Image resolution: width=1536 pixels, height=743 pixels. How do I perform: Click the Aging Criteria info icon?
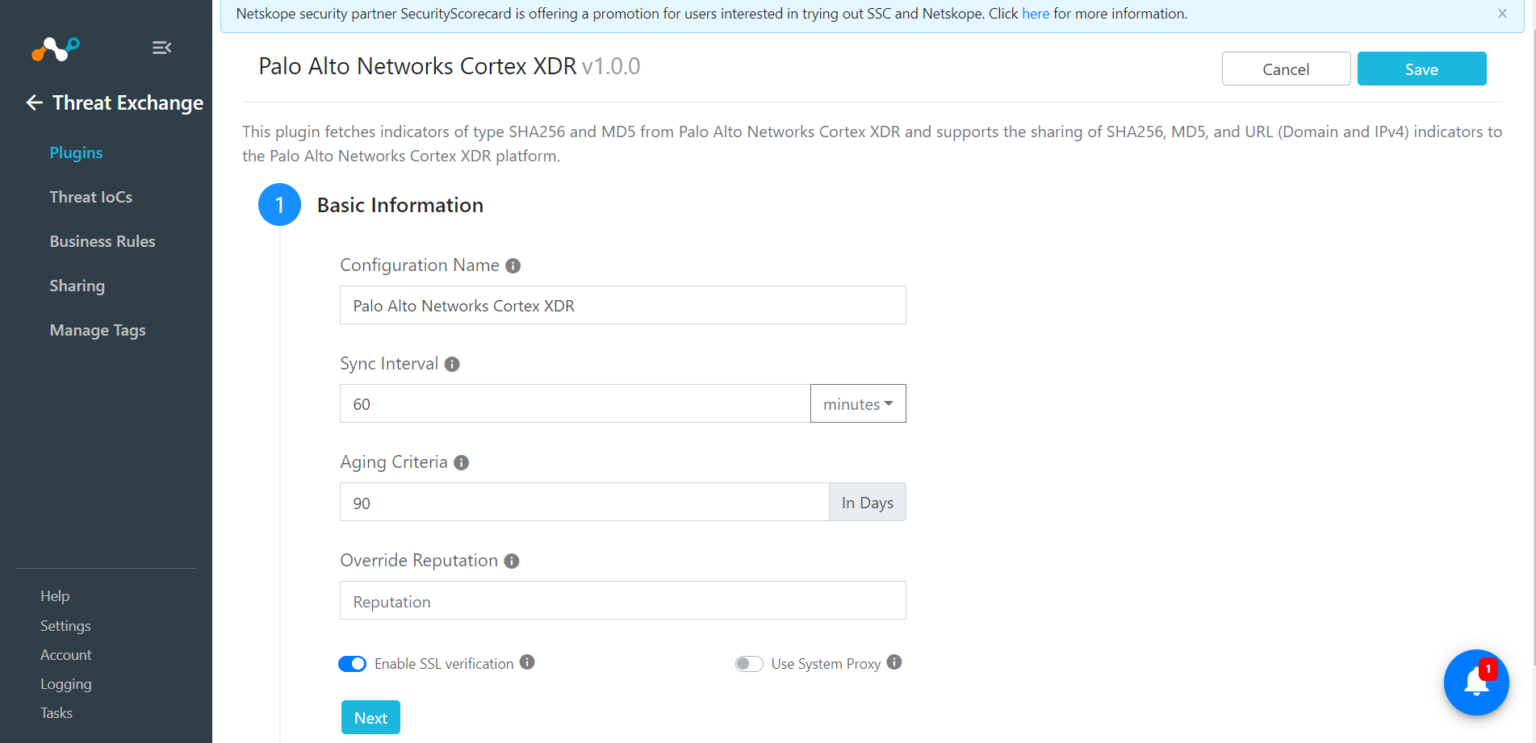[461, 462]
